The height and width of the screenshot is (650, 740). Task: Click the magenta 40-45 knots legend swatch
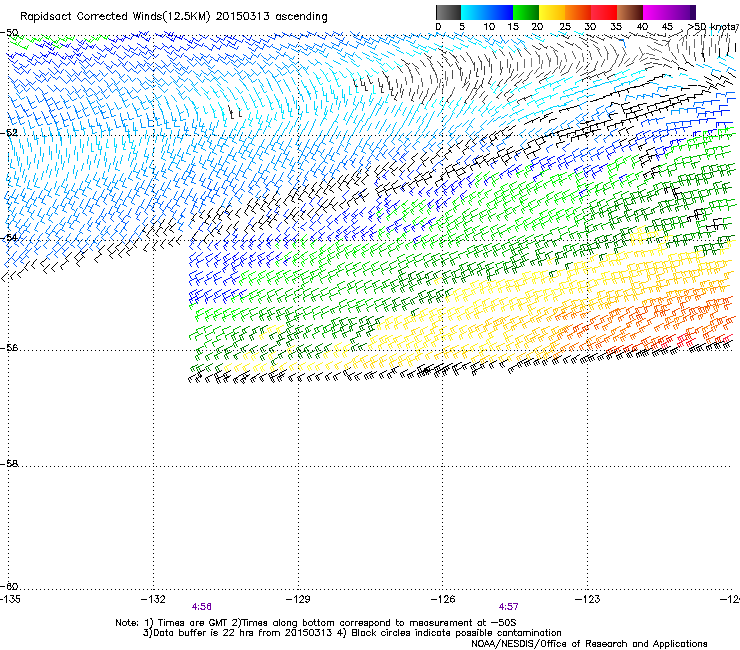click(656, 12)
